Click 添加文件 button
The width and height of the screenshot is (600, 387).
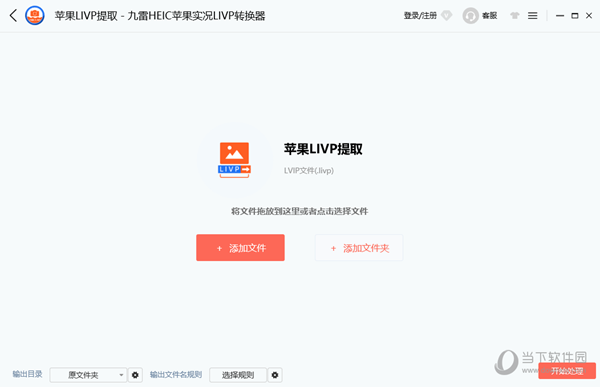[240, 248]
